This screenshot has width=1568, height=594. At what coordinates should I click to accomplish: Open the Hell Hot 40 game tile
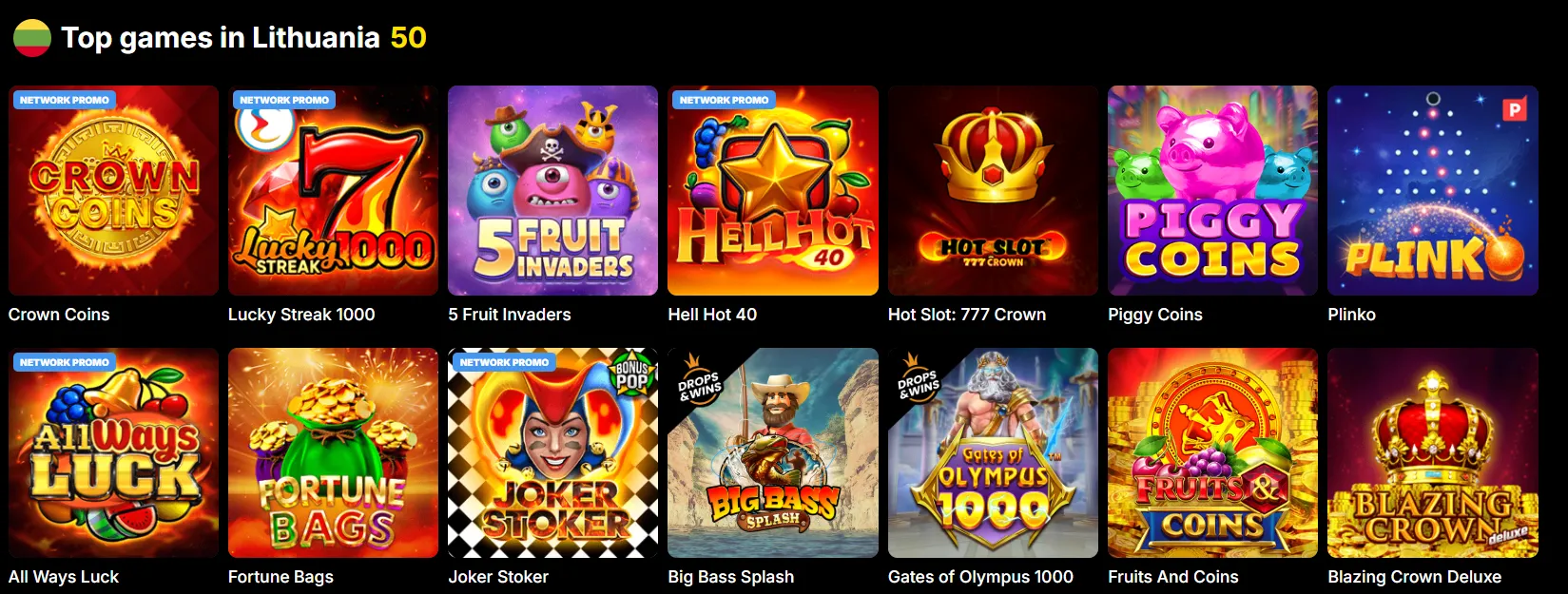tap(773, 190)
